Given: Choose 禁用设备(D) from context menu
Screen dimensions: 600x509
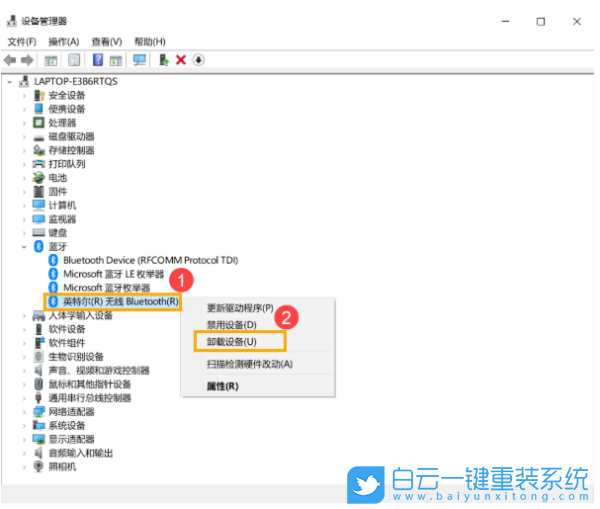Looking at the screenshot, I should coord(232,325).
